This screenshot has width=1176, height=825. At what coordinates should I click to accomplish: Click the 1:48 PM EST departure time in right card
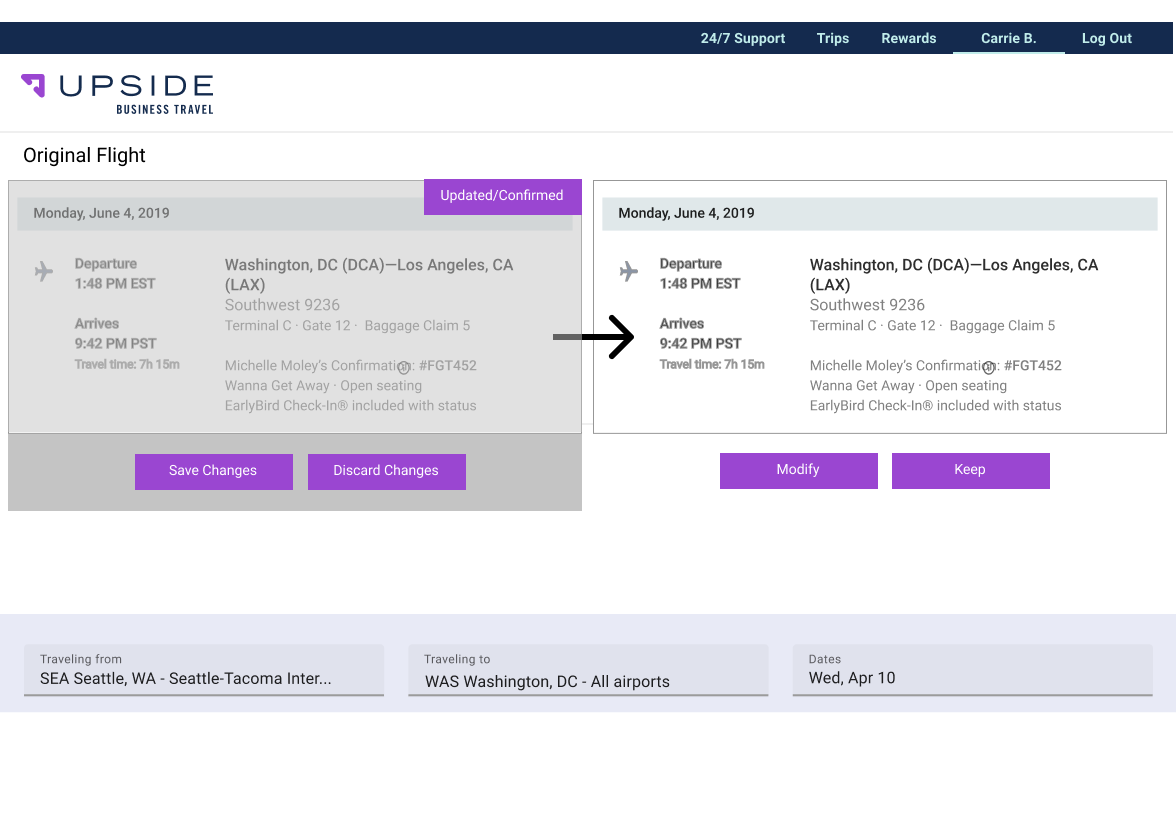700,284
